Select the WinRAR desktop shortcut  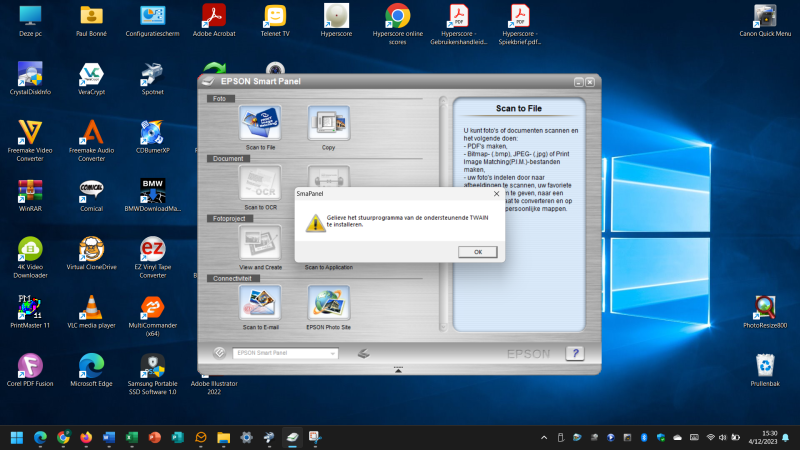pos(30,192)
